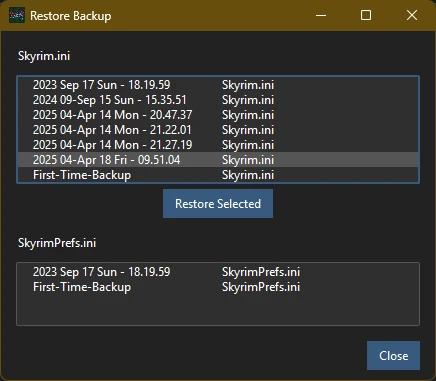
Task: Click the Restore Selected button
Action: (218, 204)
